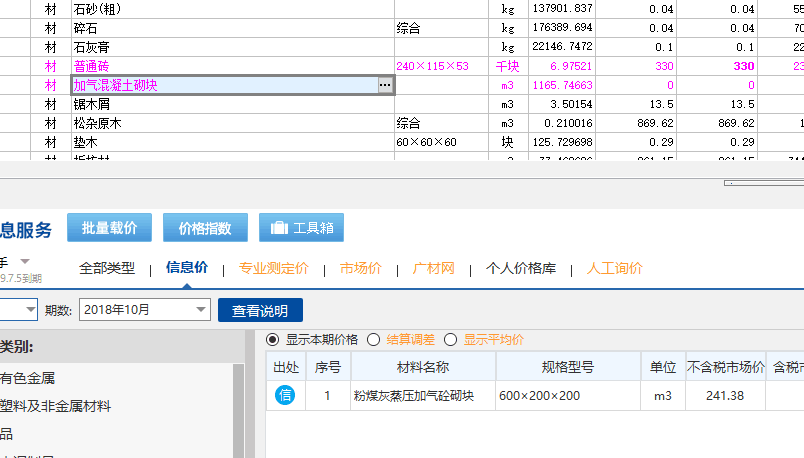Select the 普通砖 row name
804x458 pixels.
pyautogui.click(x=91, y=66)
